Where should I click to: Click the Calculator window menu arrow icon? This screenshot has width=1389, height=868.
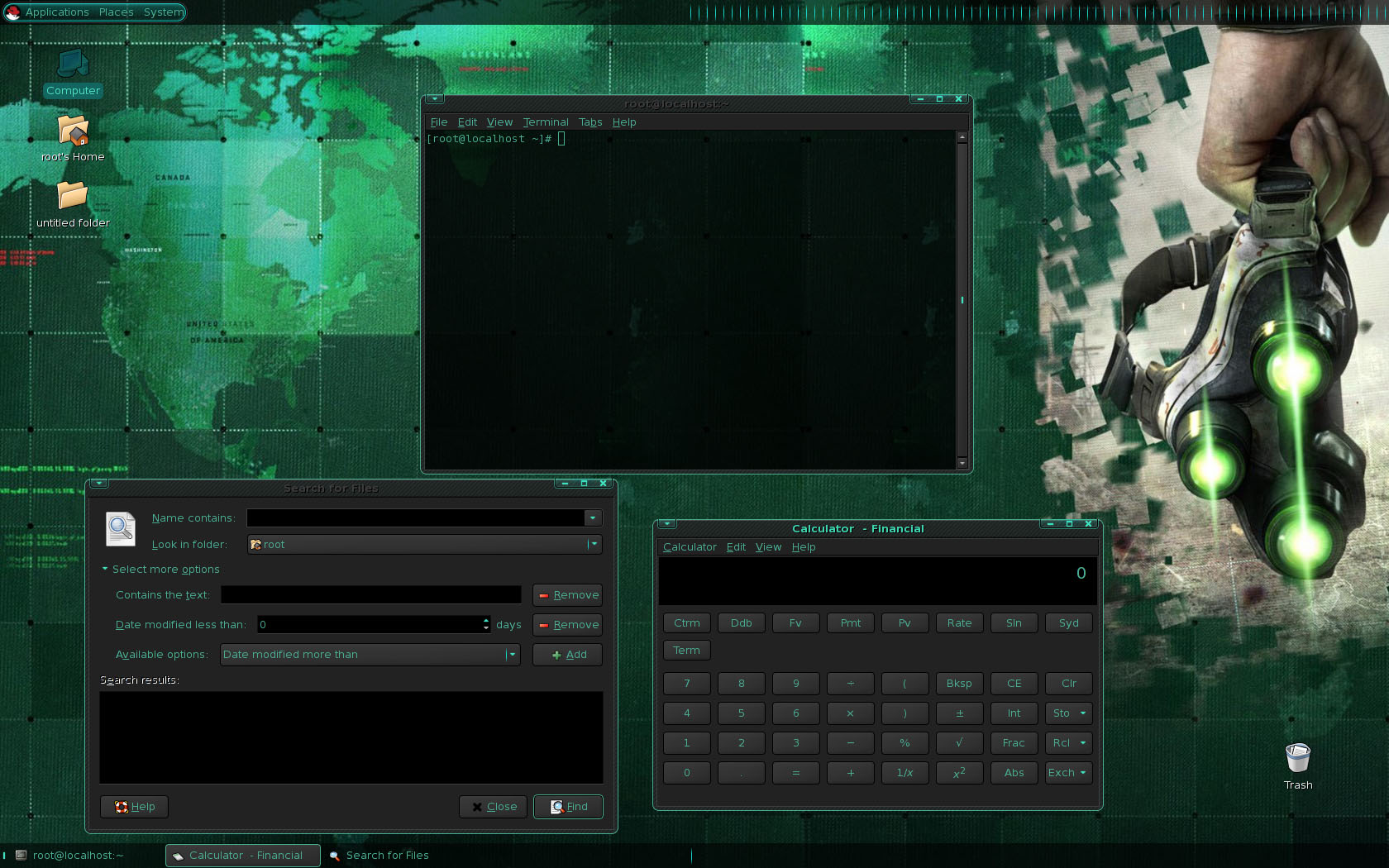(667, 523)
